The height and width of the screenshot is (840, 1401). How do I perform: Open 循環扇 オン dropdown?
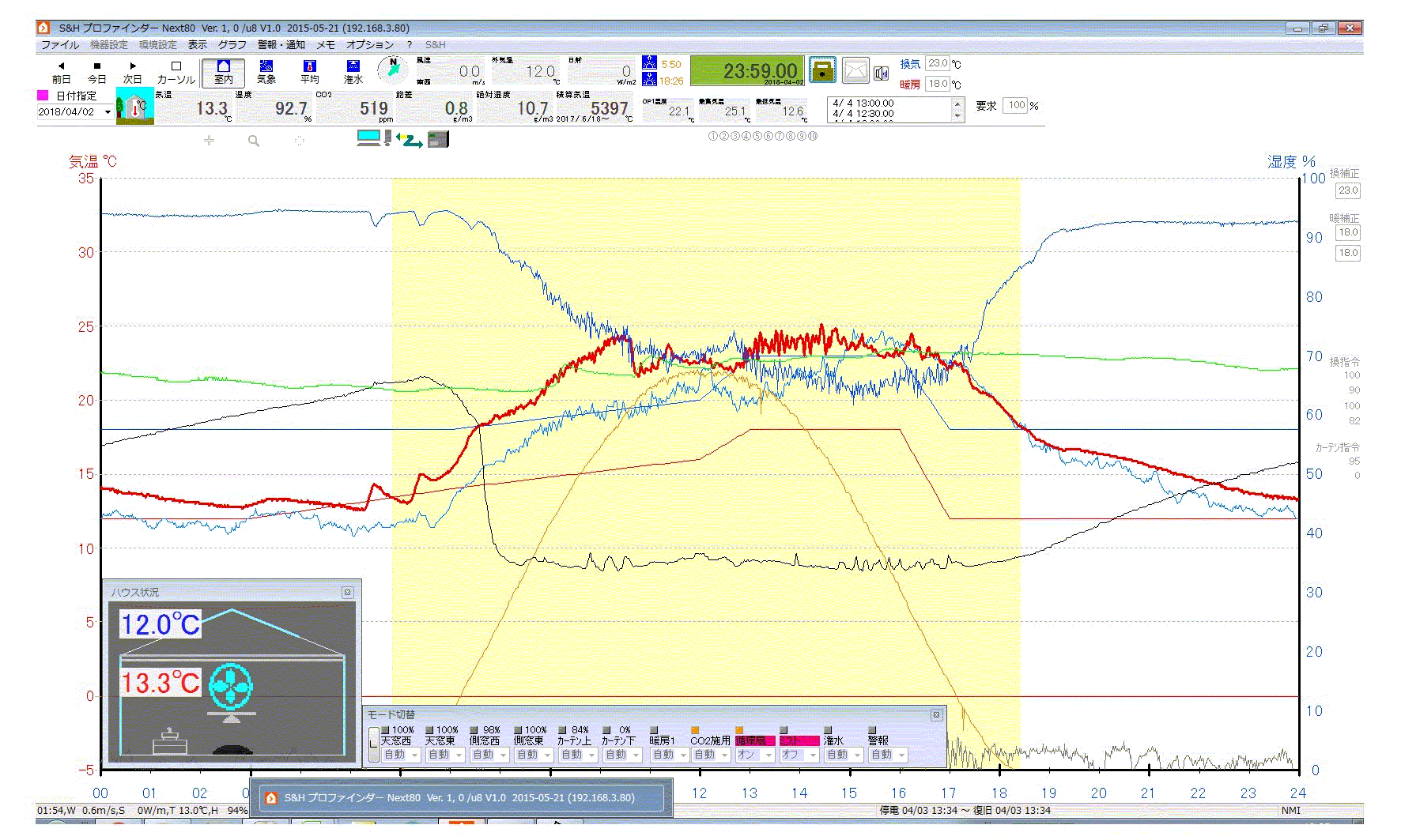(755, 755)
